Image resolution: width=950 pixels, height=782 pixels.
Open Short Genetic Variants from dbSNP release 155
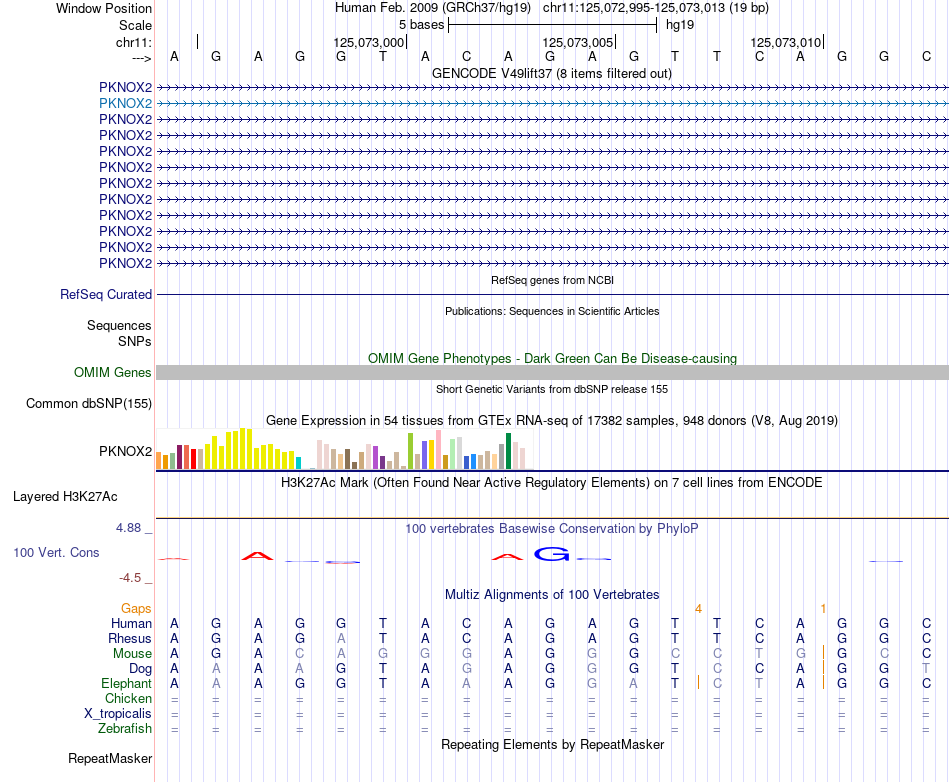tap(552, 389)
